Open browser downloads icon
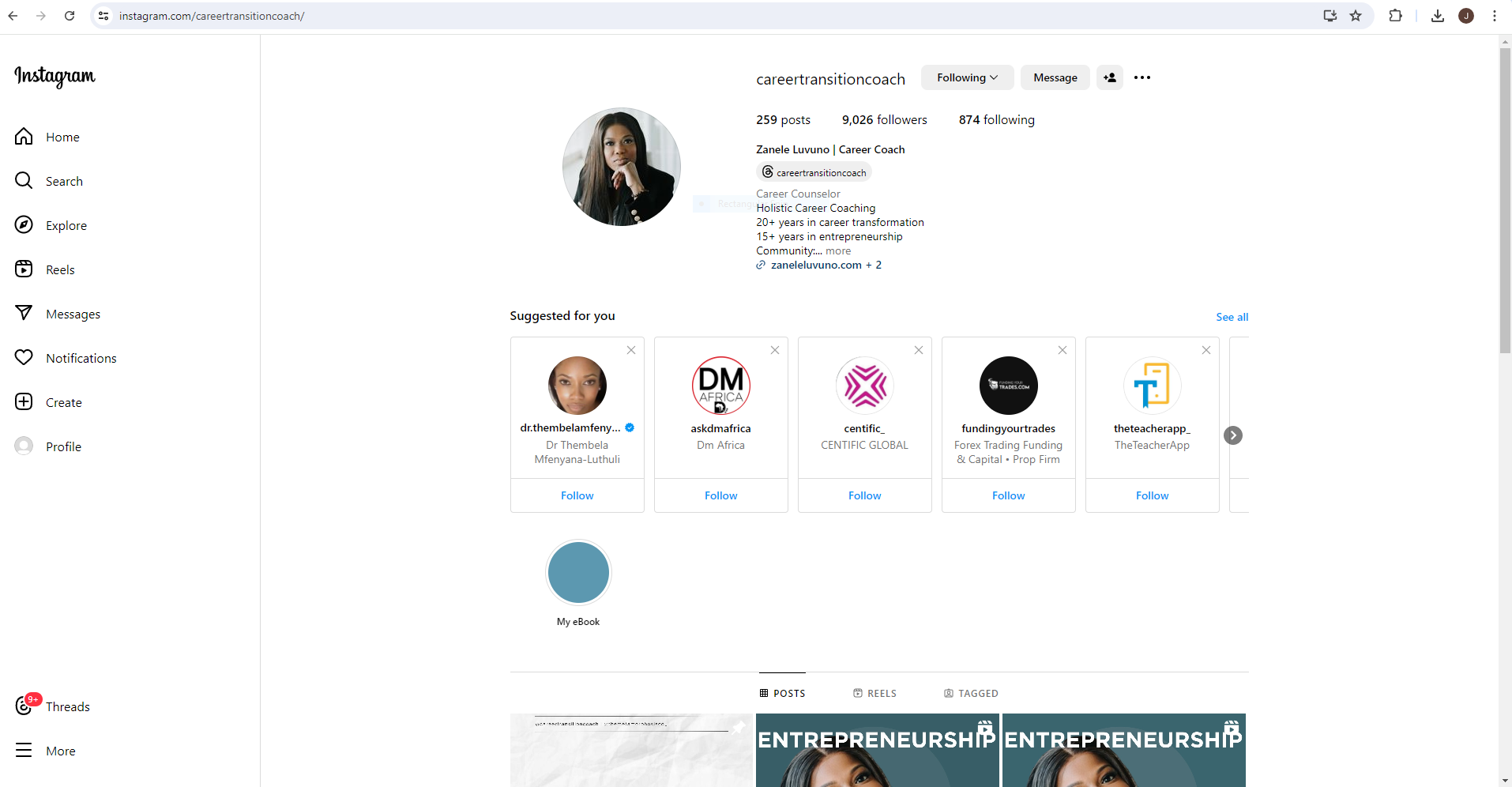 (x=1438, y=16)
